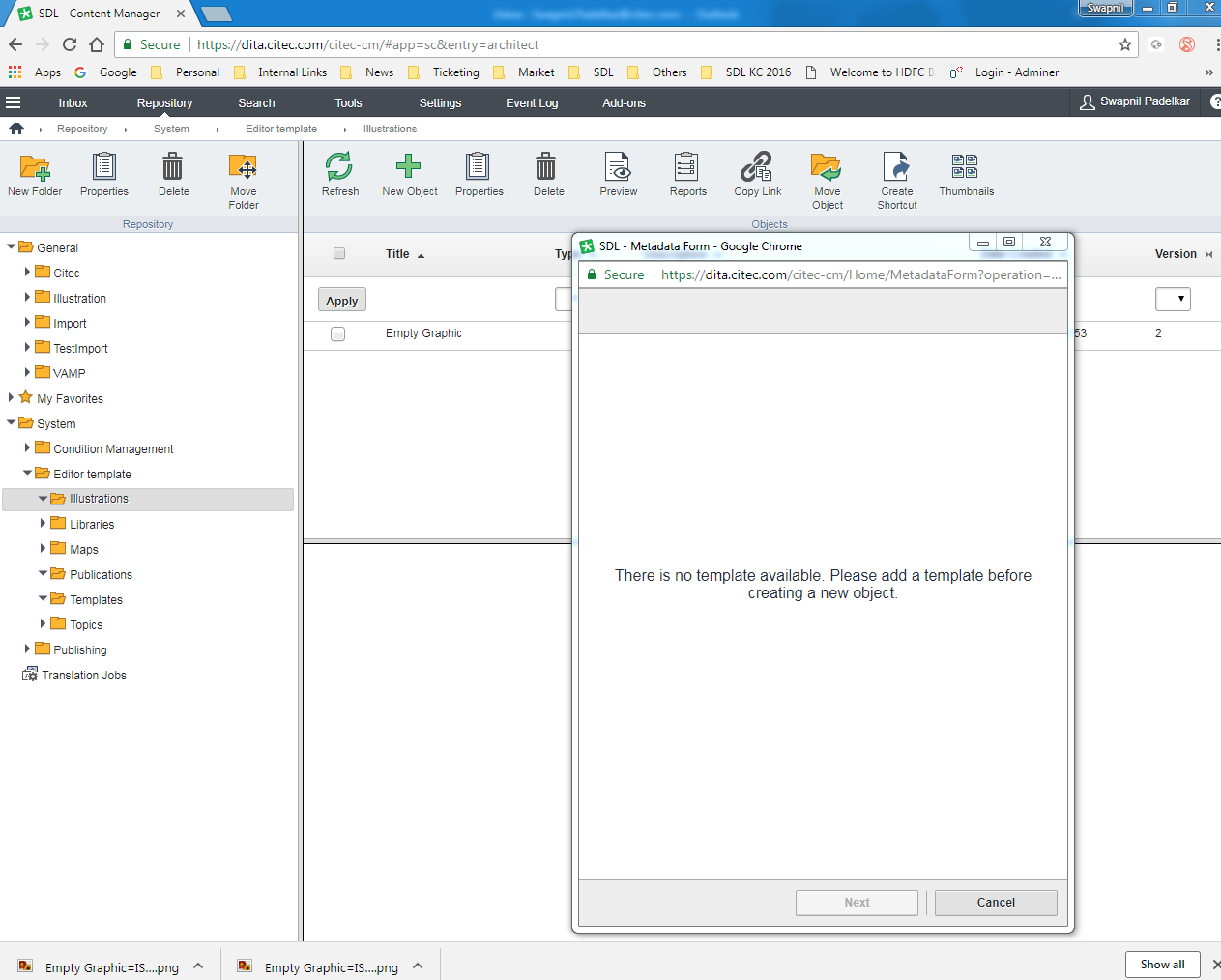This screenshot has width=1221, height=980.
Task: Open the Version filter dropdown
Action: (x=1173, y=300)
